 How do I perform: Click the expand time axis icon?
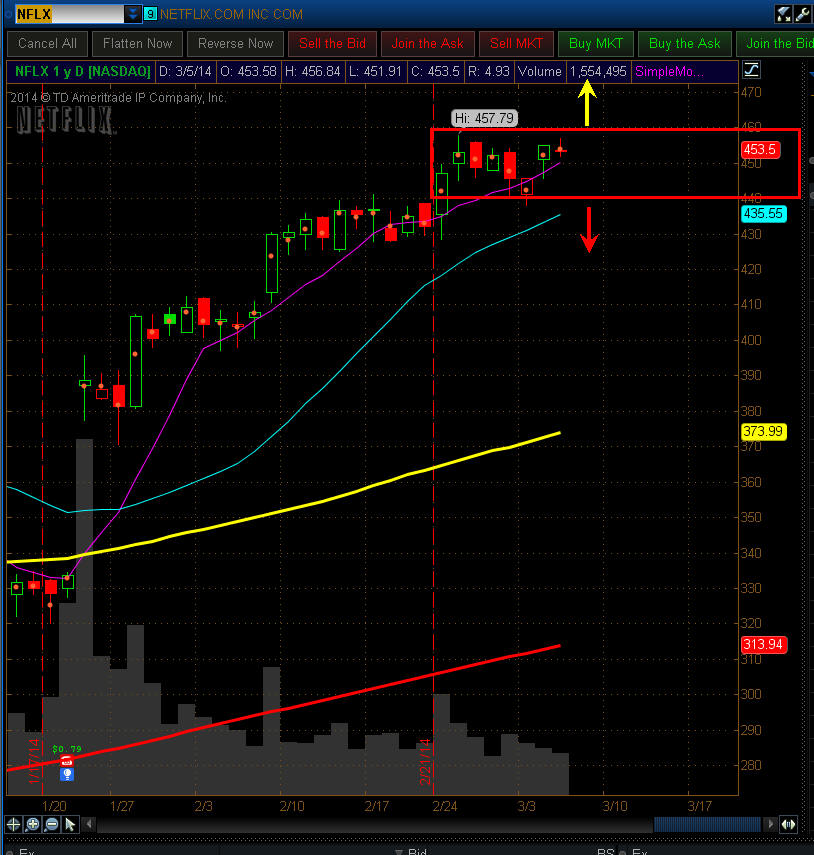tap(788, 824)
